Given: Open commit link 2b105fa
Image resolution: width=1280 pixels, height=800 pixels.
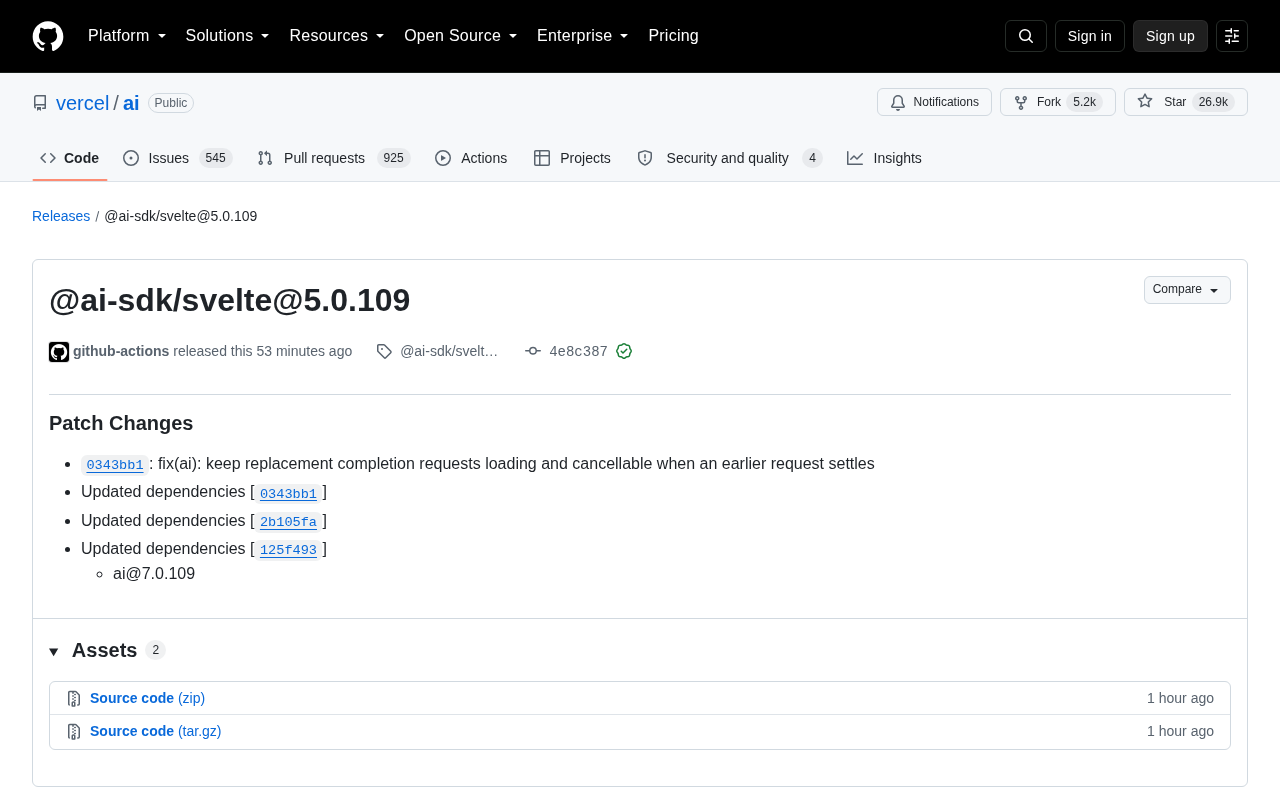Looking at the screenshot, I should pos(288,521).
